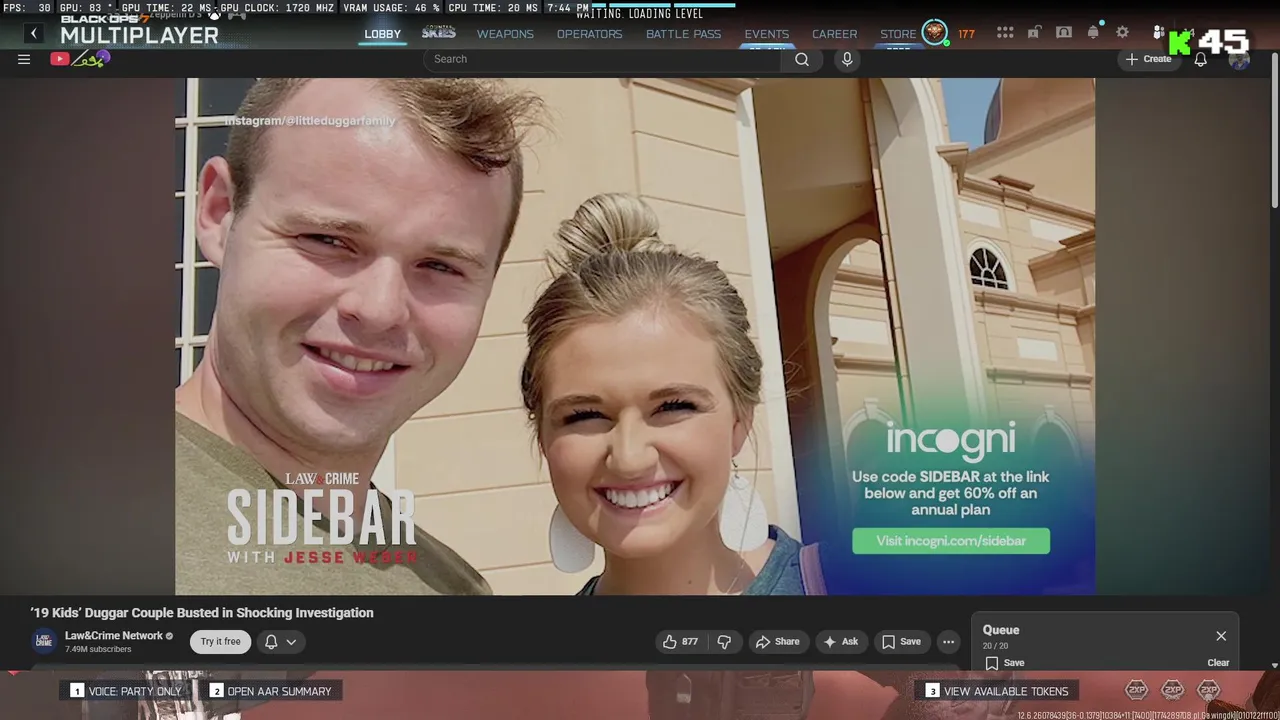Click the Create button
The image size is (1280, 720).
1148,59
